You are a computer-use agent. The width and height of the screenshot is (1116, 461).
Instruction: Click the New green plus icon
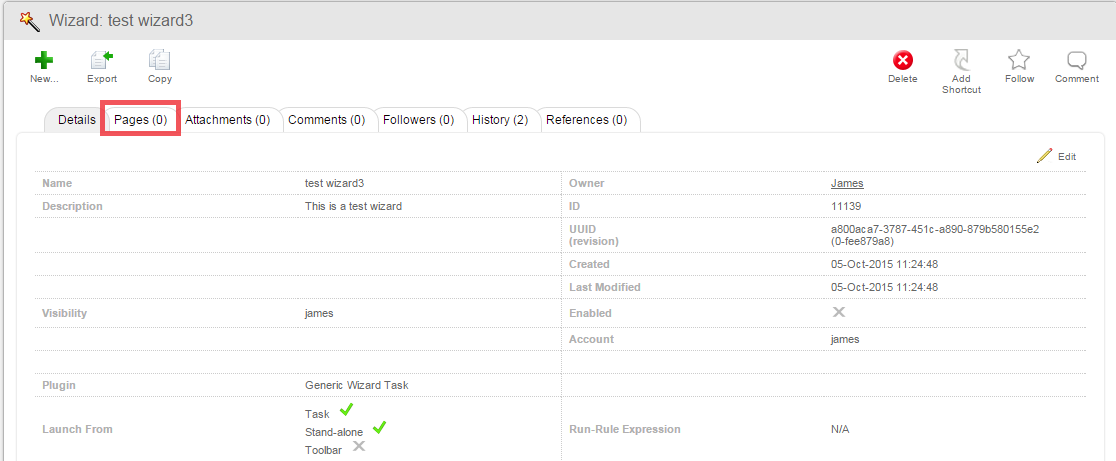pyautogui.click(x=43, y=61)
